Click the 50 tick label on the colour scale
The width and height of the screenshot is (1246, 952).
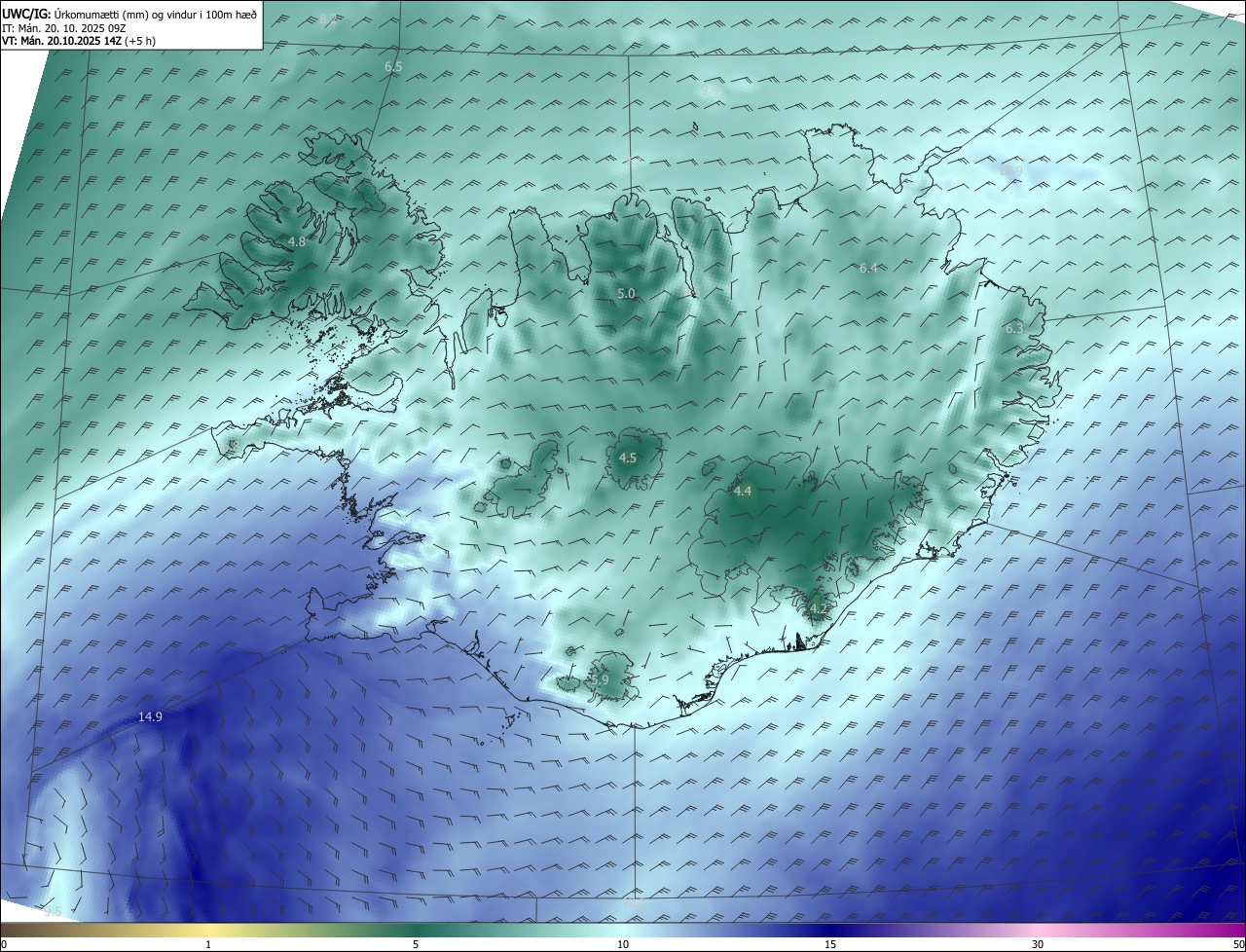tap(1238, 944)
